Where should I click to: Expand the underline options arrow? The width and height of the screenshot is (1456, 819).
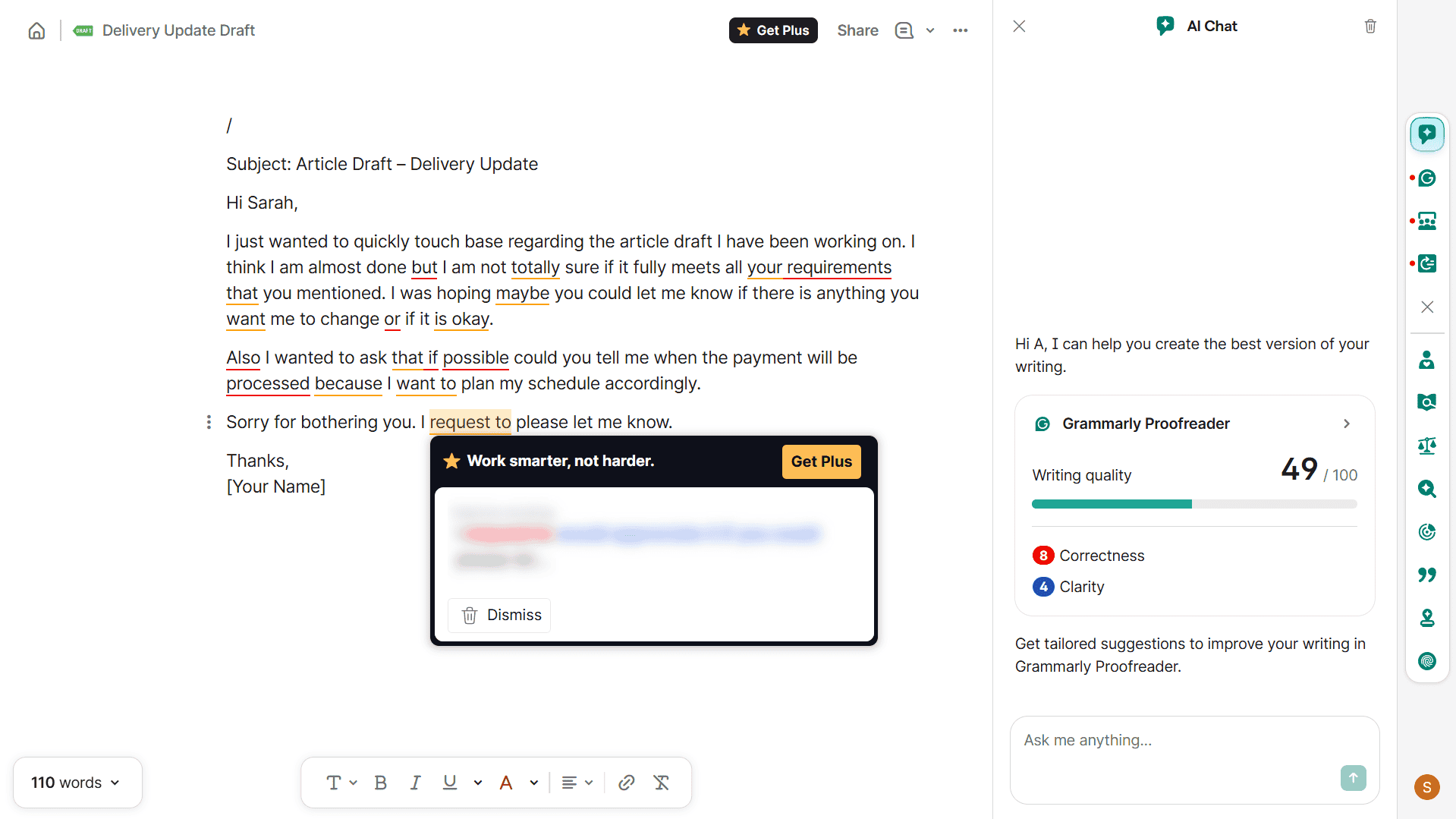tap(477, 783)
